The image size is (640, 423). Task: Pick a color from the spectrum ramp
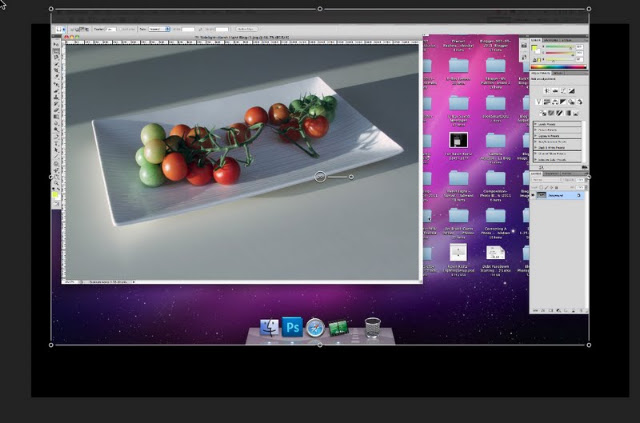tap(559, 67)
